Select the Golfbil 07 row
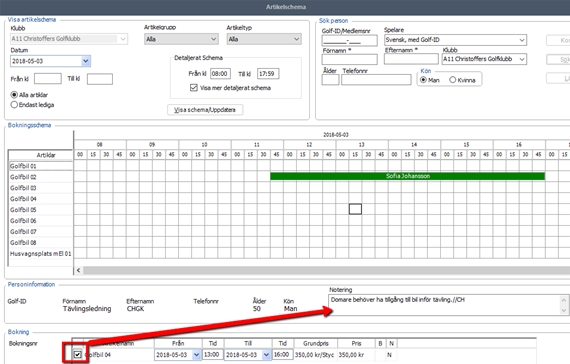The width and height of the screenshot is (570, 364). [41, 231]
